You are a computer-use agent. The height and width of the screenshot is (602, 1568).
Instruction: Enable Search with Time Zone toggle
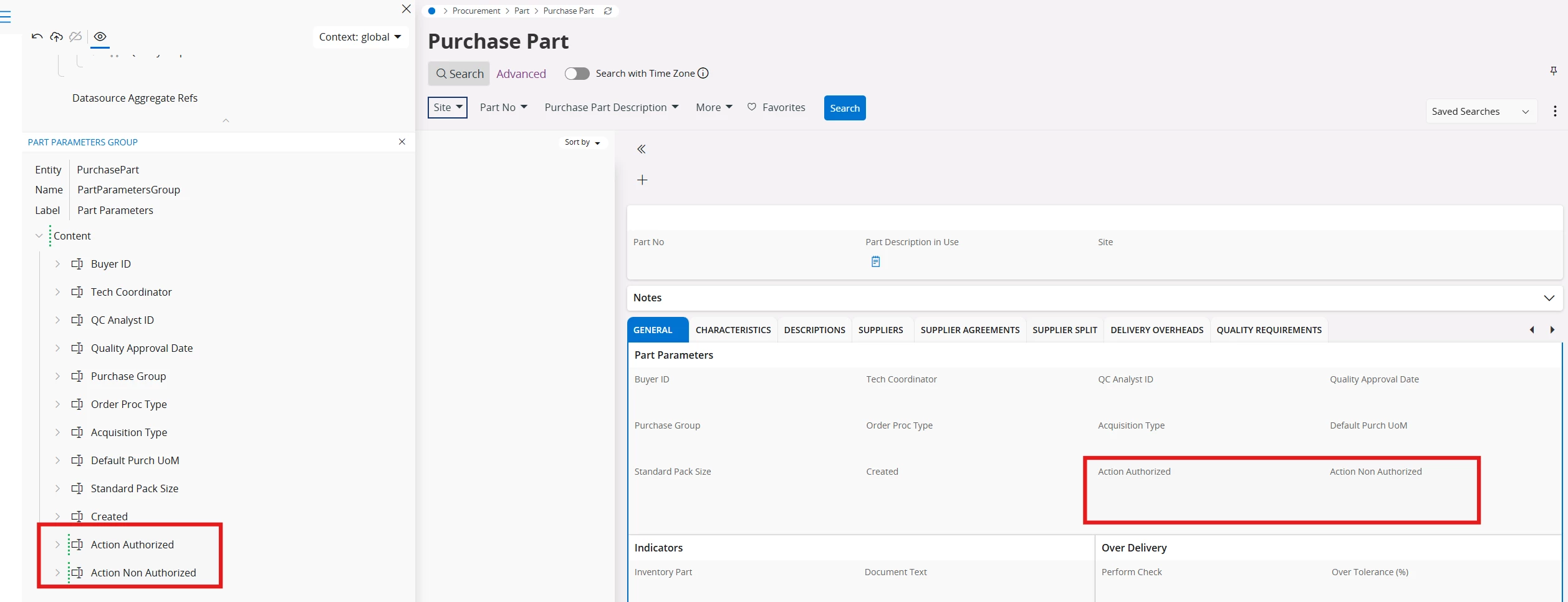pos(577,74)
